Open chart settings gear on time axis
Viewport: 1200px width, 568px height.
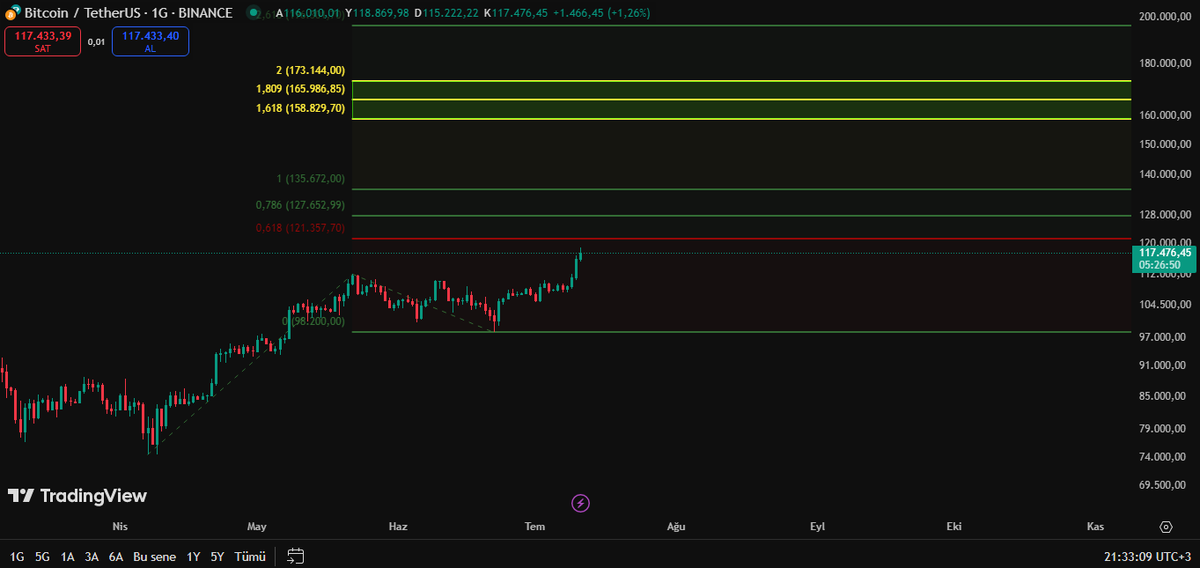click(x=1166, y=526)
